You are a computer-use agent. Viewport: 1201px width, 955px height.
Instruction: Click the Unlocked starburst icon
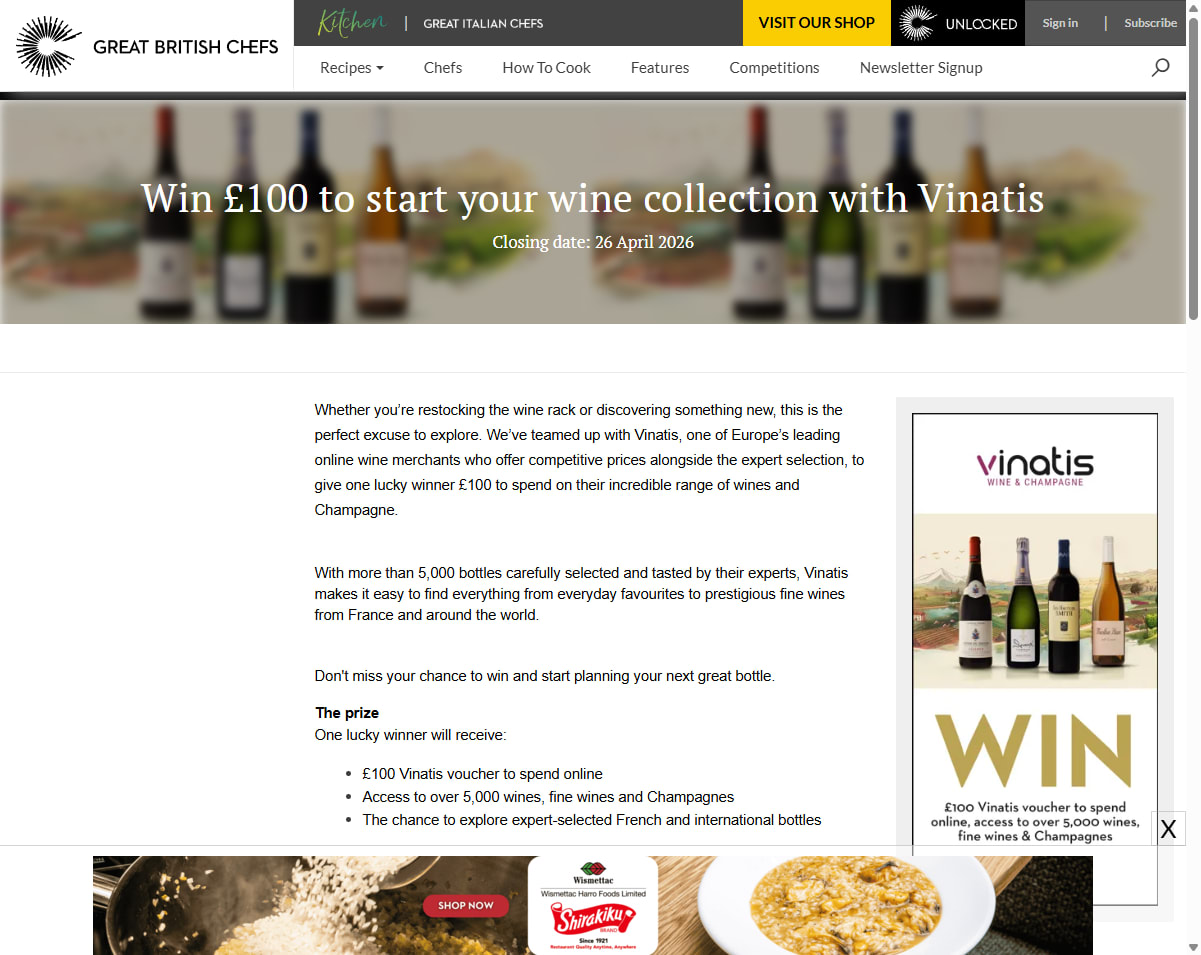(x=917, y=23)
